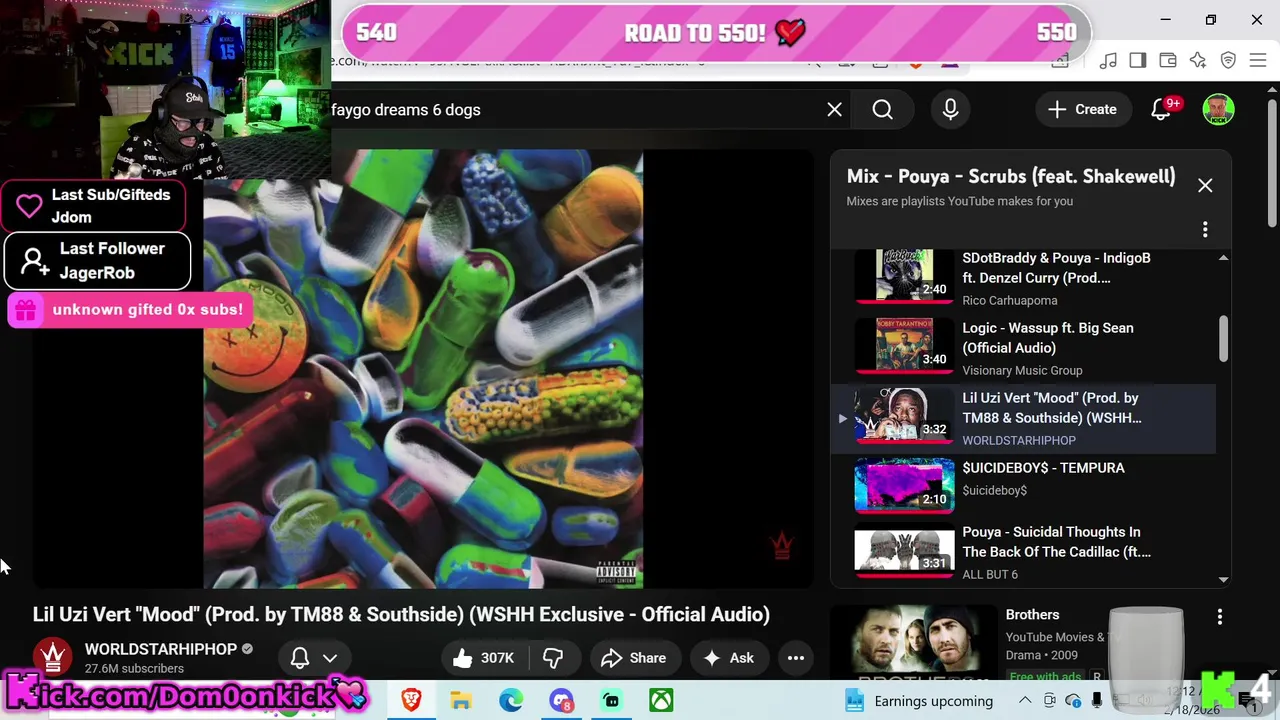The image size is (1280, 720).
Task: Play $UICIDEBOY$ - TEMPURA thumbnail
Action: (904, 485)
